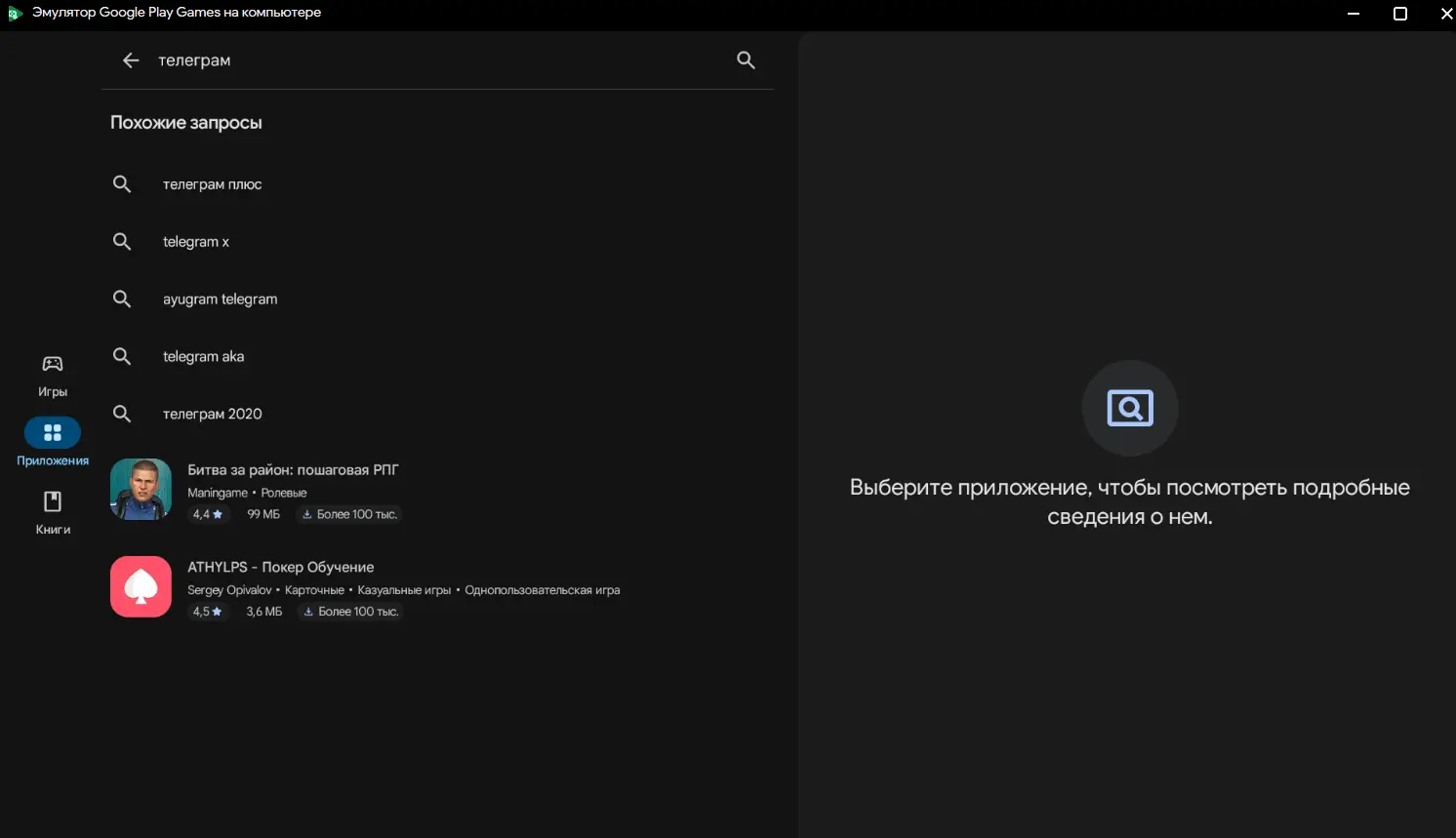
Task: Open the Приложения section grid icon
Action: [53, 432]
